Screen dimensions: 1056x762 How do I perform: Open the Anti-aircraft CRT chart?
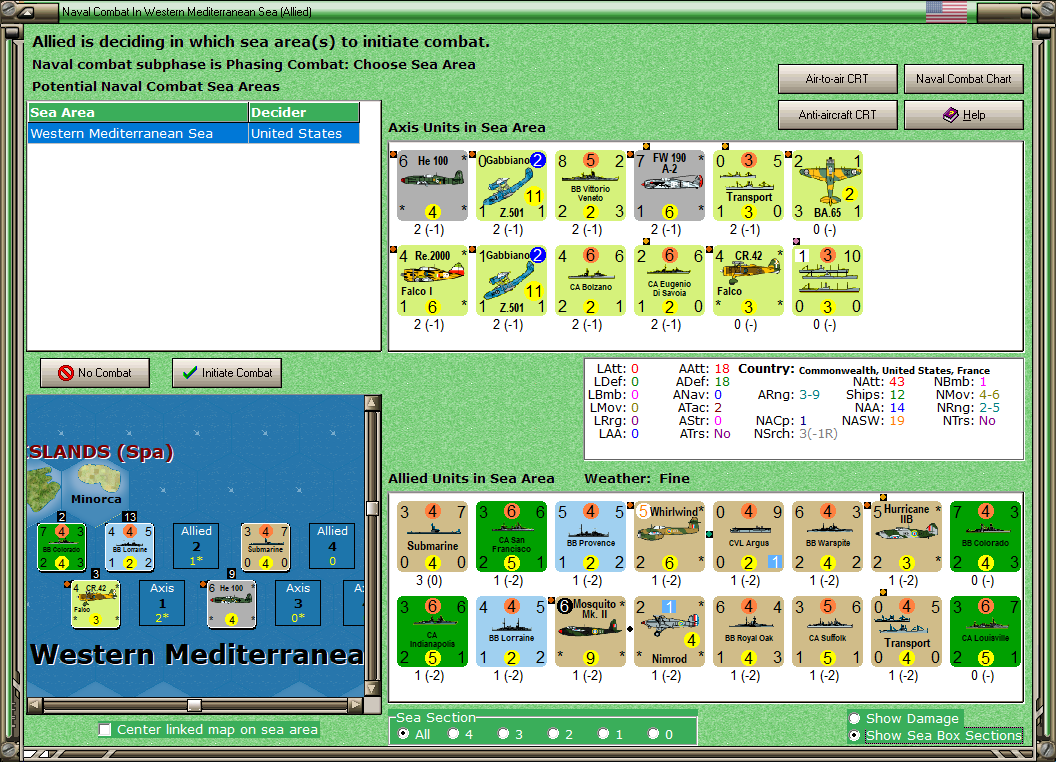[x=837, y=115]
